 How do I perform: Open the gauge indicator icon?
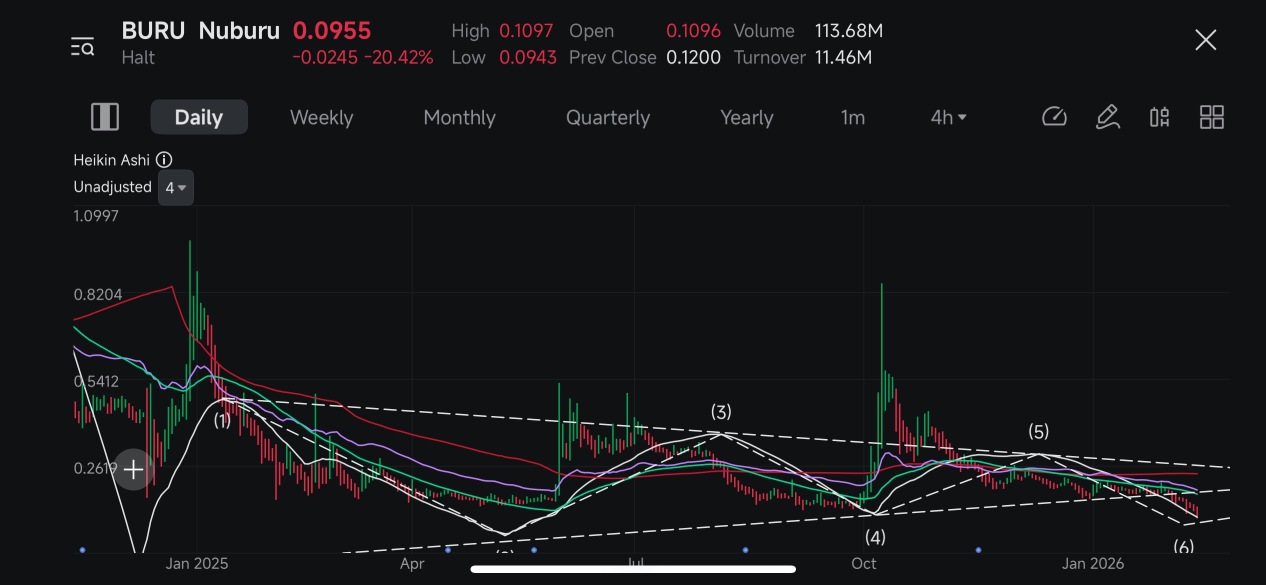[1054, 117]
